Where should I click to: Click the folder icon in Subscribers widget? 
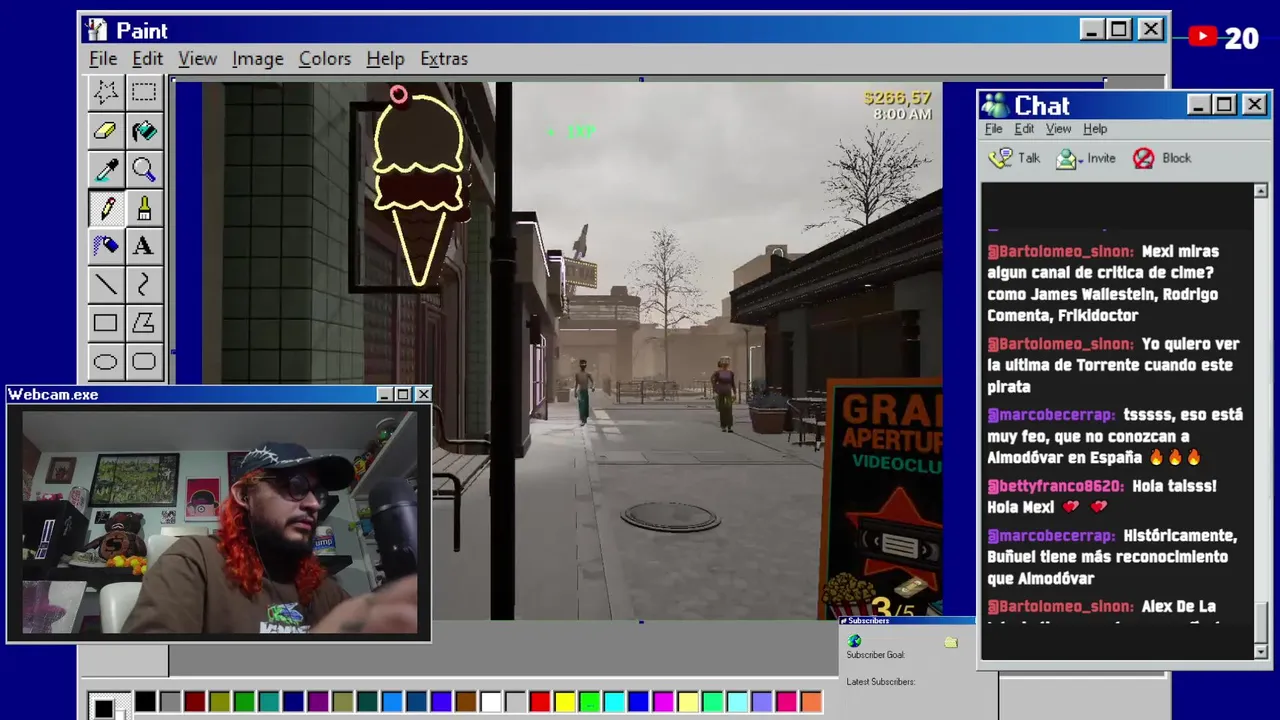click(x=951, y=642)
